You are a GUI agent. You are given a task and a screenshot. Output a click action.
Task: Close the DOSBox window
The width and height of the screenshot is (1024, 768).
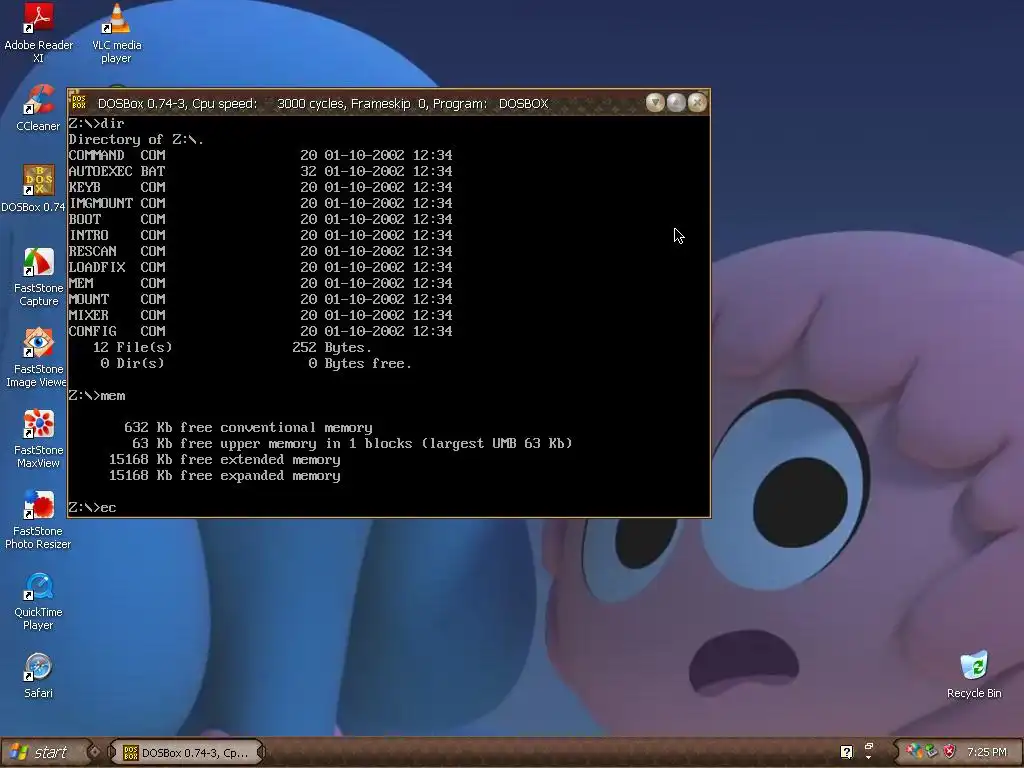[697, 103]
